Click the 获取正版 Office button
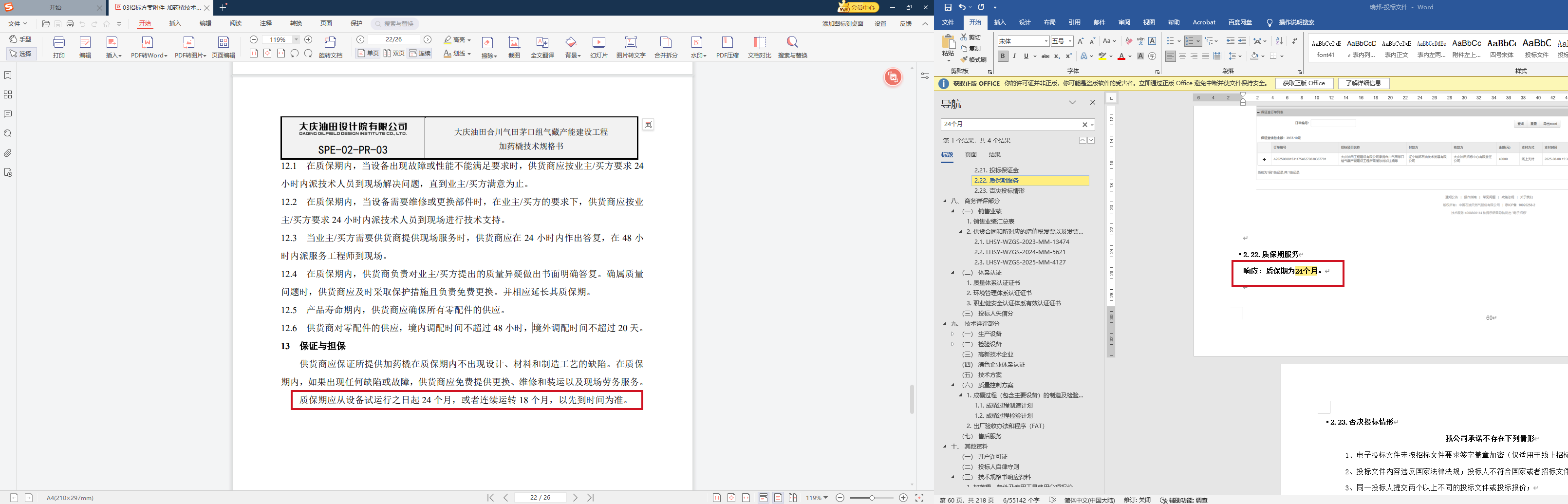 tap(1304, 83)
